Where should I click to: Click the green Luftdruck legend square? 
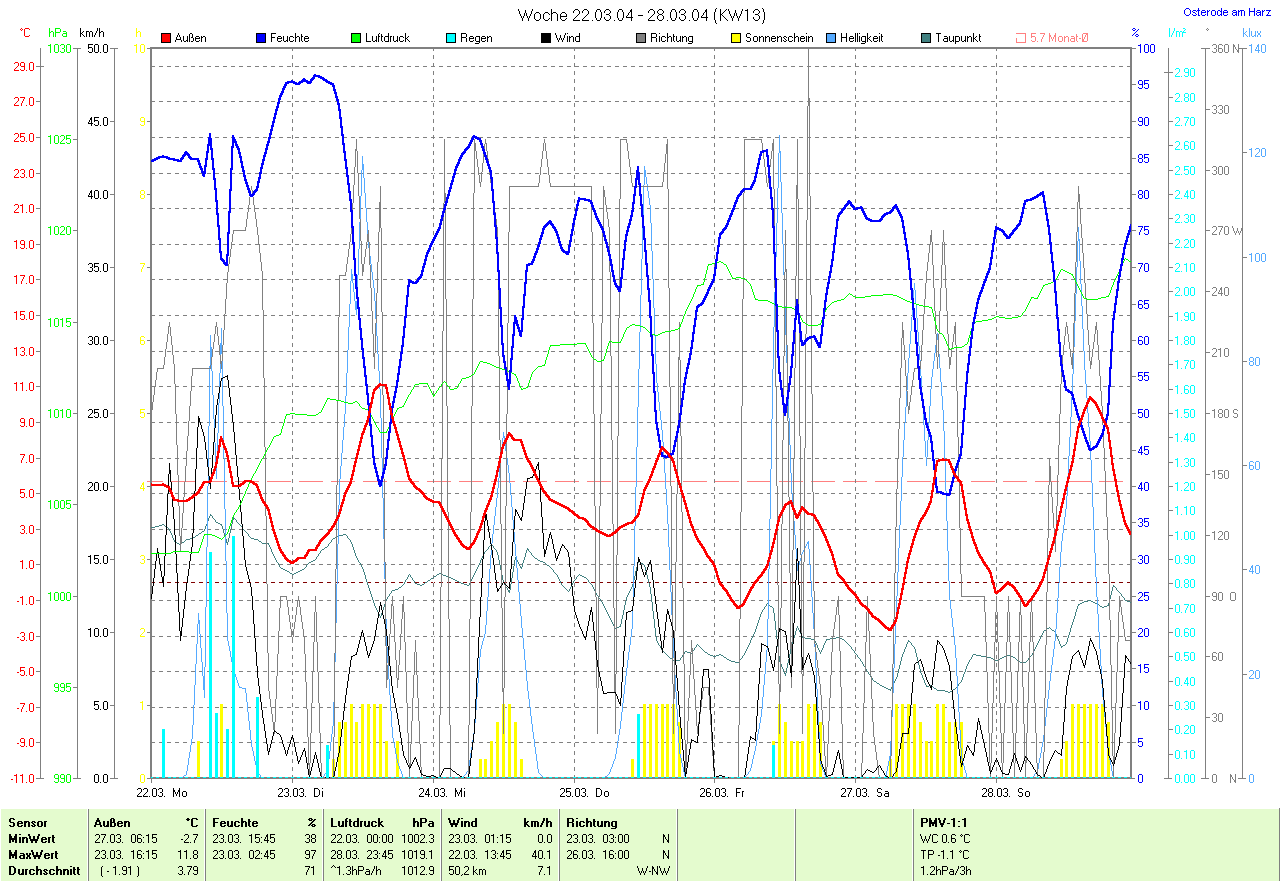click(x=355, y=38)
